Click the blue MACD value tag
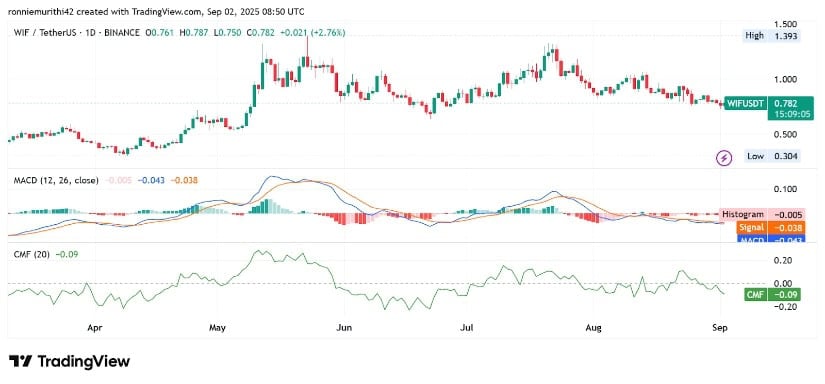This screenshot has width=825, height=384. (751, 239)
